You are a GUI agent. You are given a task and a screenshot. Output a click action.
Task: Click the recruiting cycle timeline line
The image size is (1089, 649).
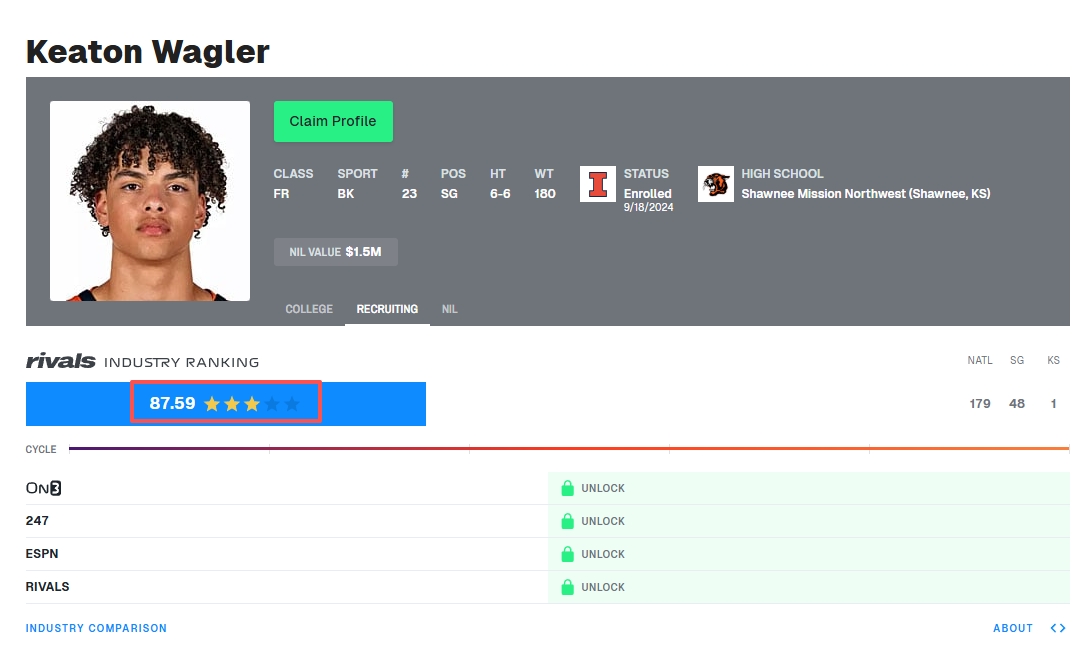click(568, 449)
